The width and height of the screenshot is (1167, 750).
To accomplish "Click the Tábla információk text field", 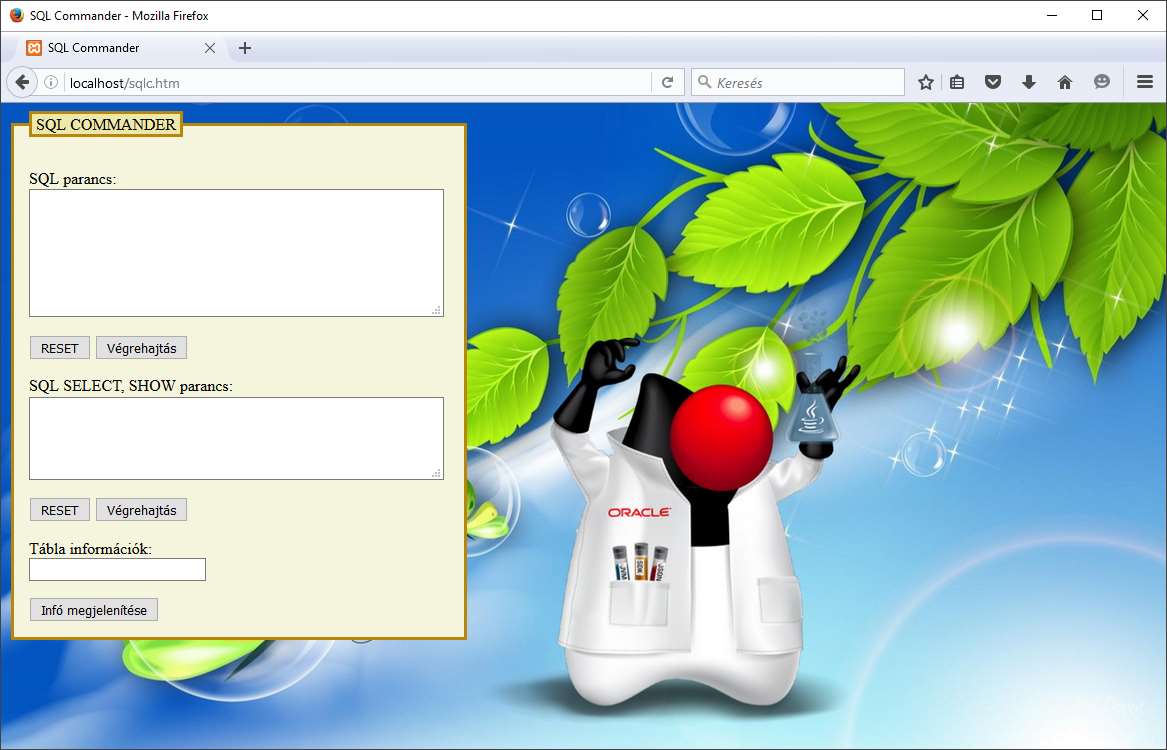I will 118,570.
